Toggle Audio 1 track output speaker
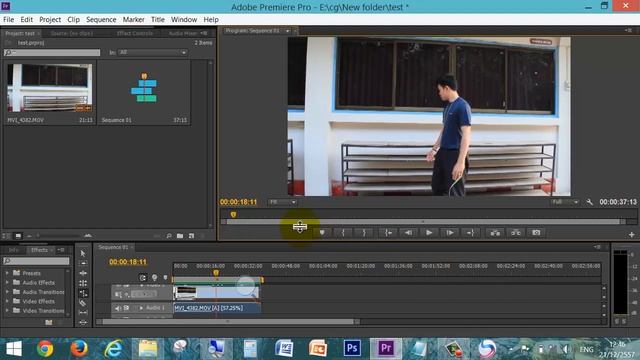640x360 pixels. 118,308
